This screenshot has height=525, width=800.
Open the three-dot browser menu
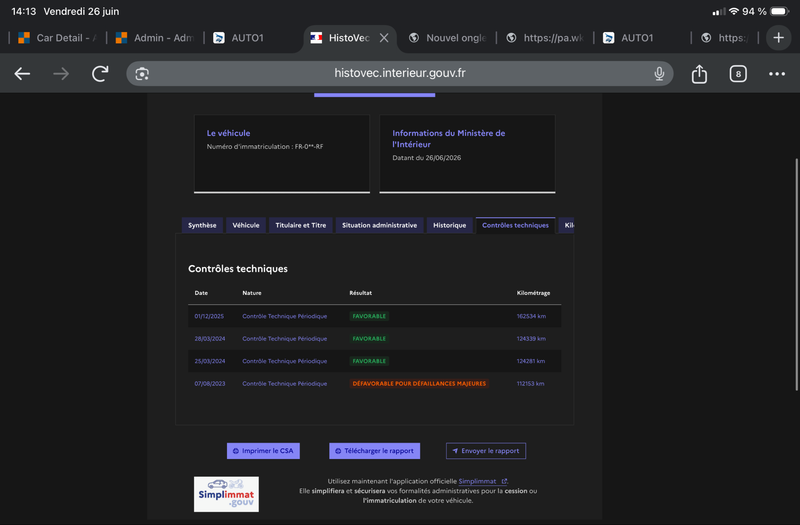[777, 74]
